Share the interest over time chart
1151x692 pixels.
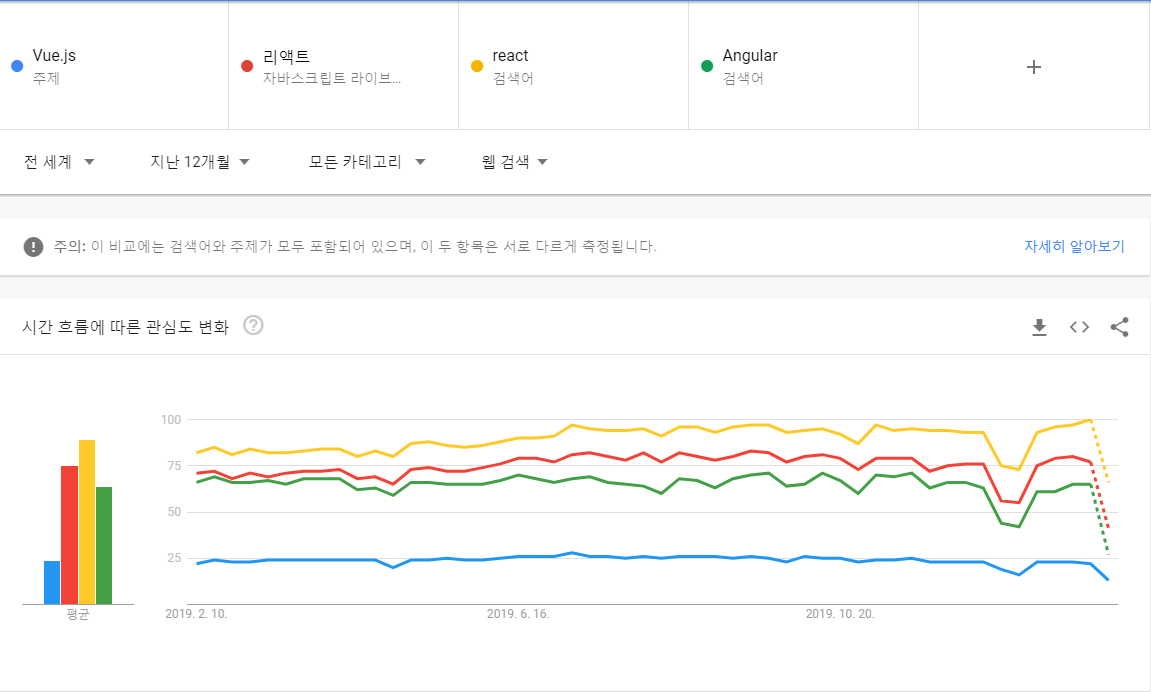(1119, 327)
